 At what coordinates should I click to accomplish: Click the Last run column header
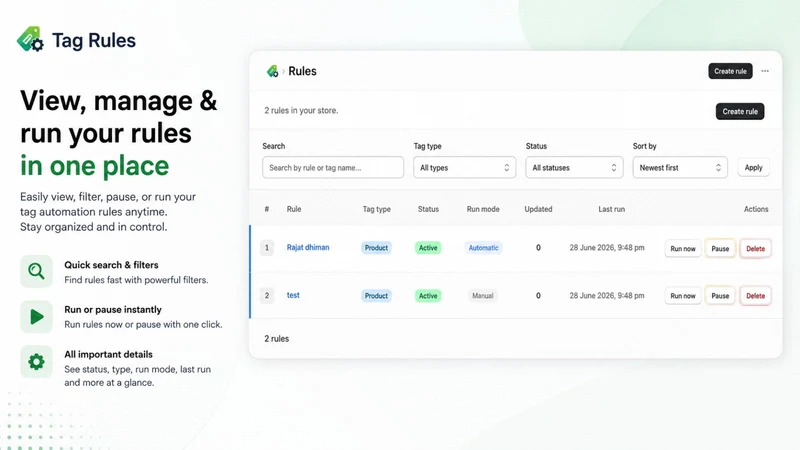pyautogui.click(x=611, y=209)
